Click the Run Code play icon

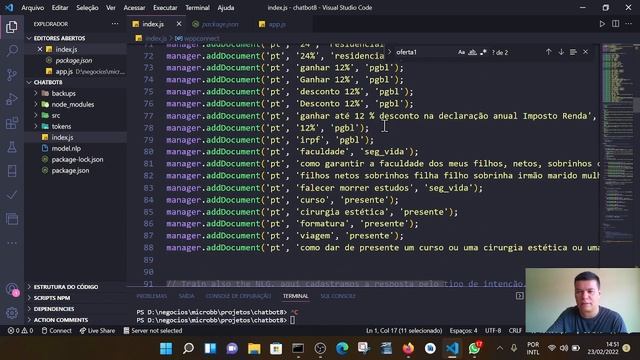tap(602, 24)
